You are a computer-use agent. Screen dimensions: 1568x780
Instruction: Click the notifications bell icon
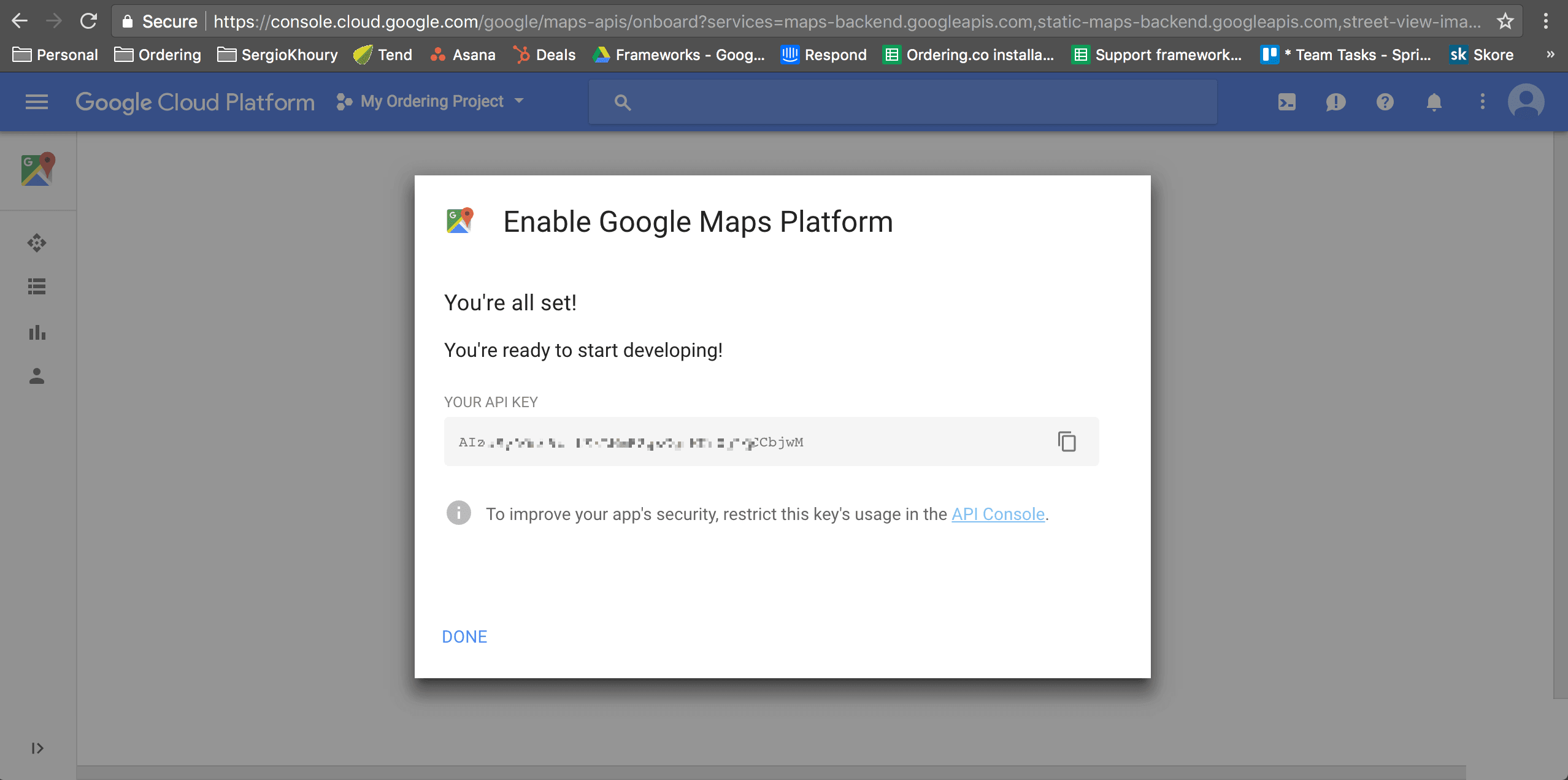(x=1434, y=102)
